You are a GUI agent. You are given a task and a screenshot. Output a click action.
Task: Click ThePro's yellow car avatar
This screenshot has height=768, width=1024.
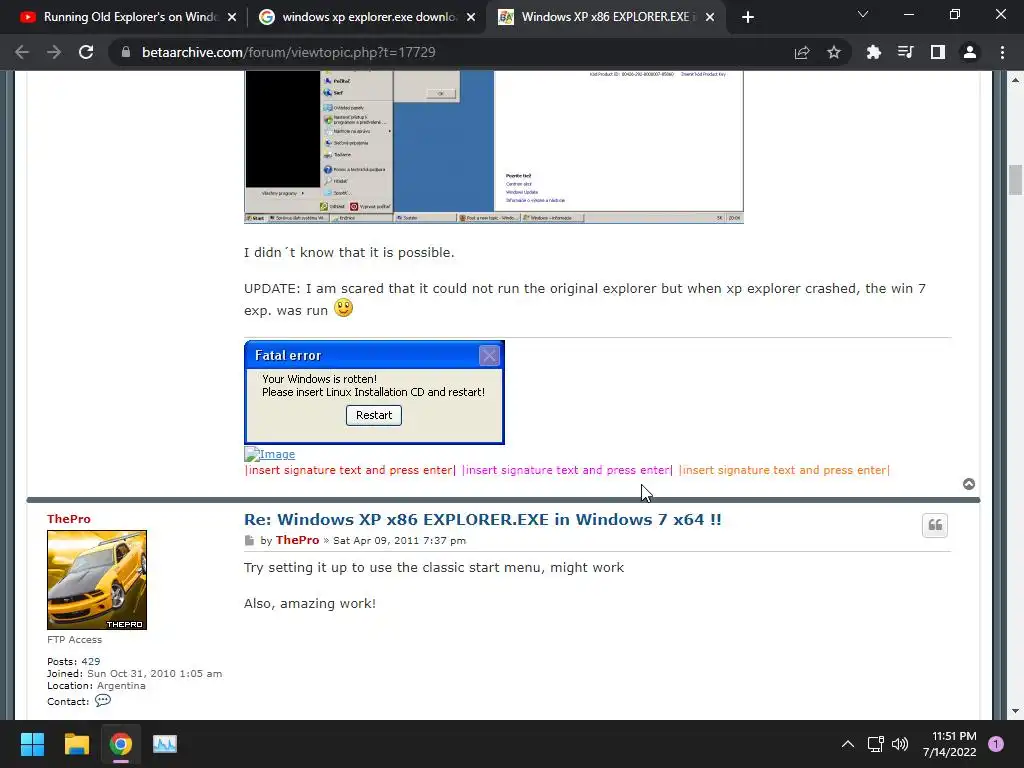click(97, 580)
